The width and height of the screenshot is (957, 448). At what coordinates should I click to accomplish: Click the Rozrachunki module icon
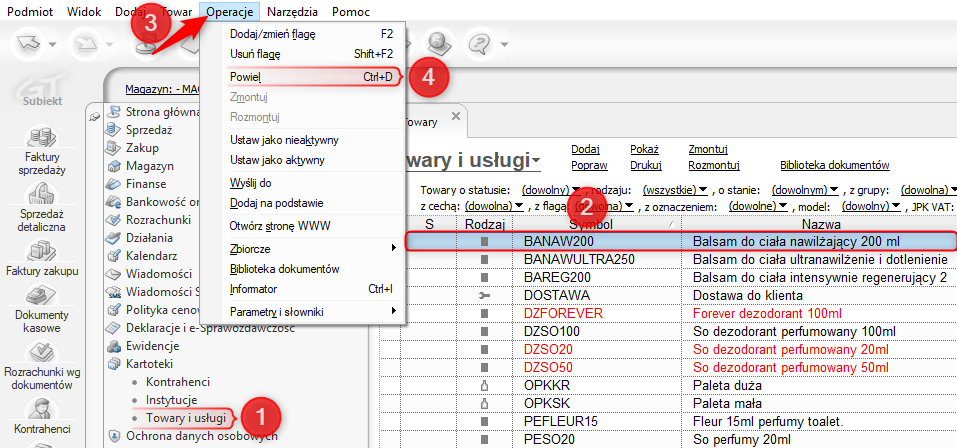tap(113, 220)
